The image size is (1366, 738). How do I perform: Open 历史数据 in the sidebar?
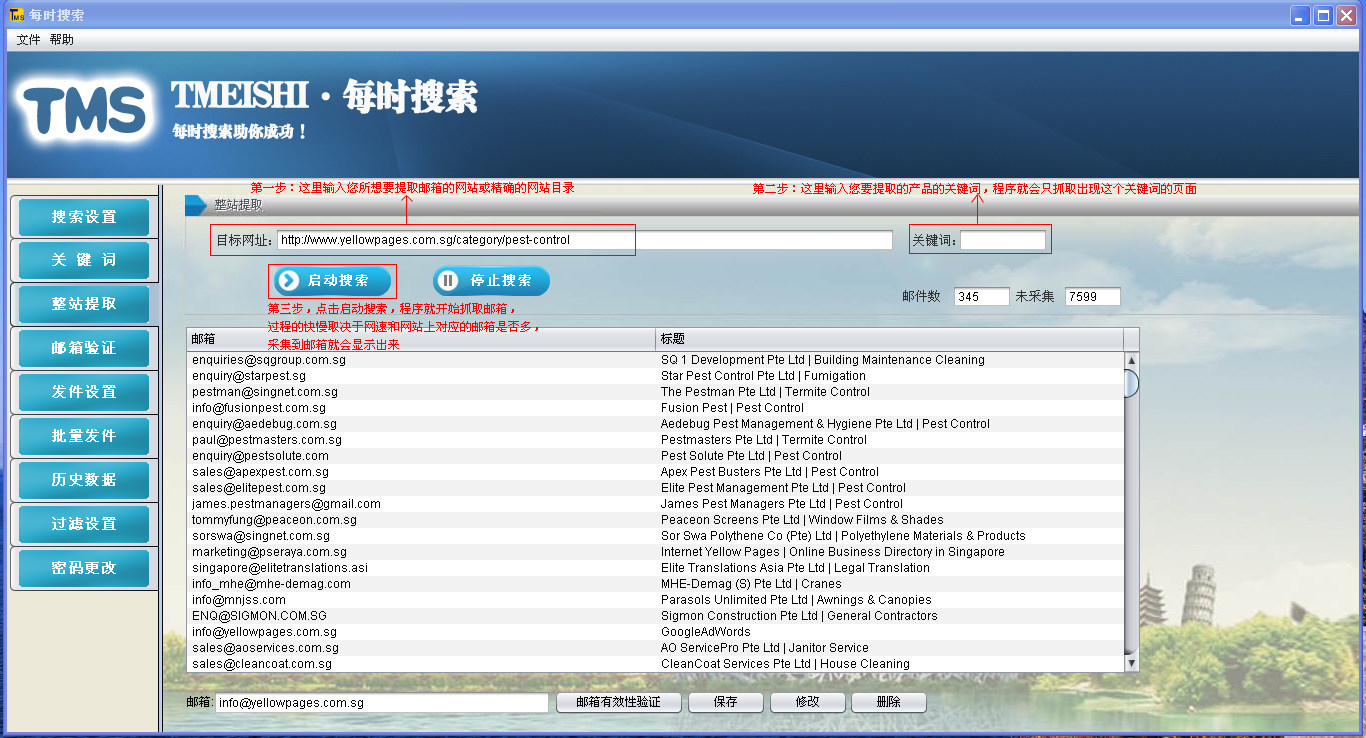coord(84,480)
